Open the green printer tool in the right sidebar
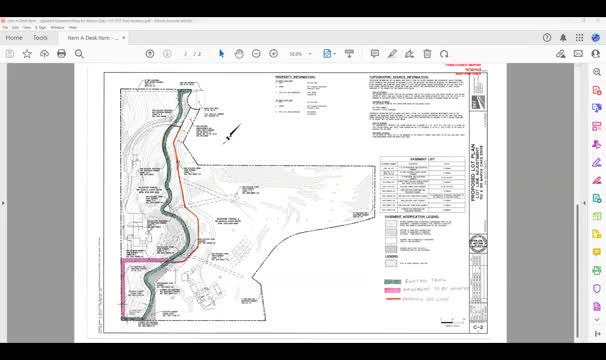Screen dimensions: 606x360 pos(597,270)
